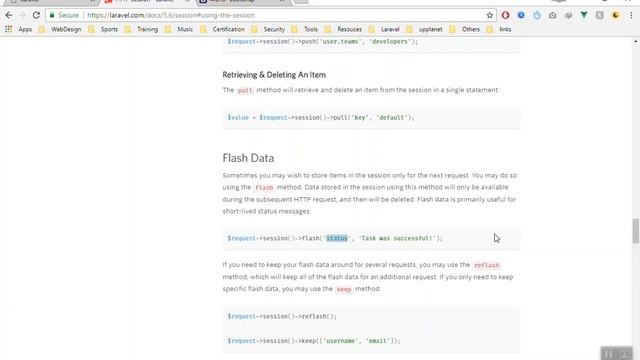Open the Sports bookmarks folder

(x=104, y=29)
